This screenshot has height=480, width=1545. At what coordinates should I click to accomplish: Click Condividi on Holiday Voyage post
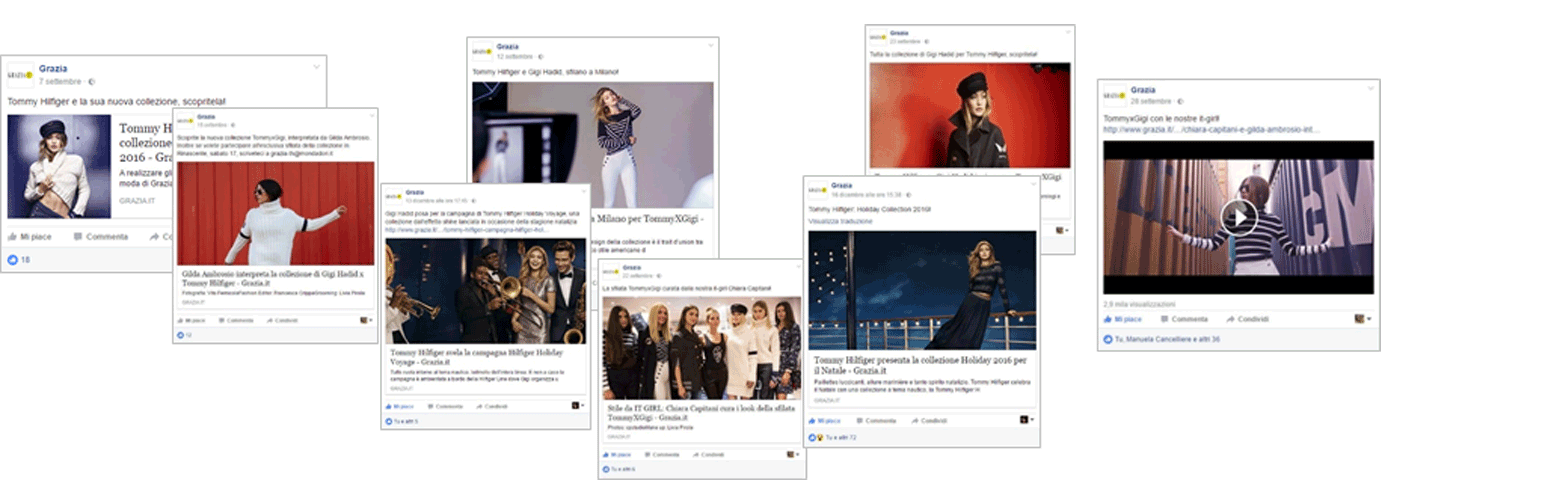(493, 407)
